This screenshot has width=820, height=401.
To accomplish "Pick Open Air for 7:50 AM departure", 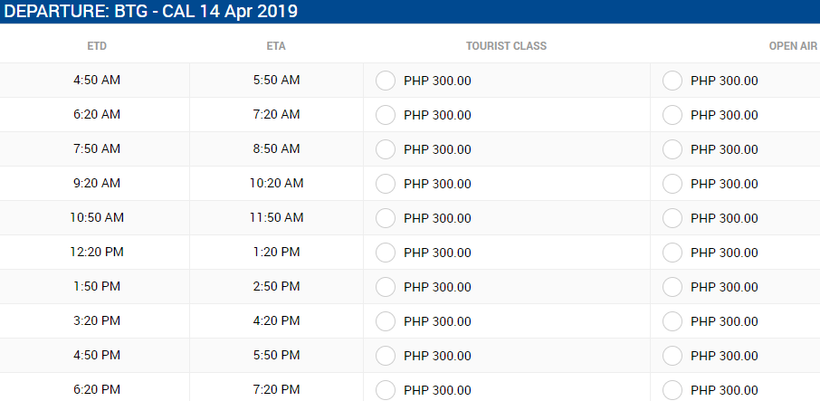I will 672,150.
